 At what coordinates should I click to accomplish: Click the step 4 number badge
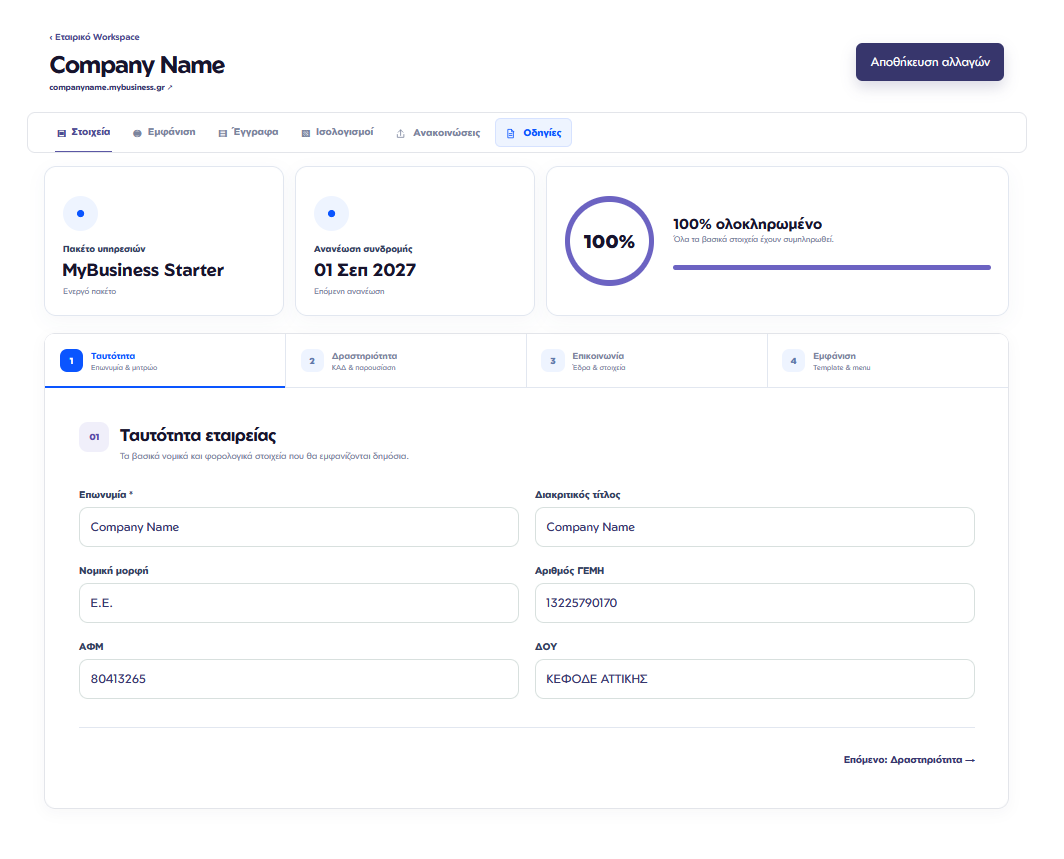pyautogui.click(x=793, y=361)
